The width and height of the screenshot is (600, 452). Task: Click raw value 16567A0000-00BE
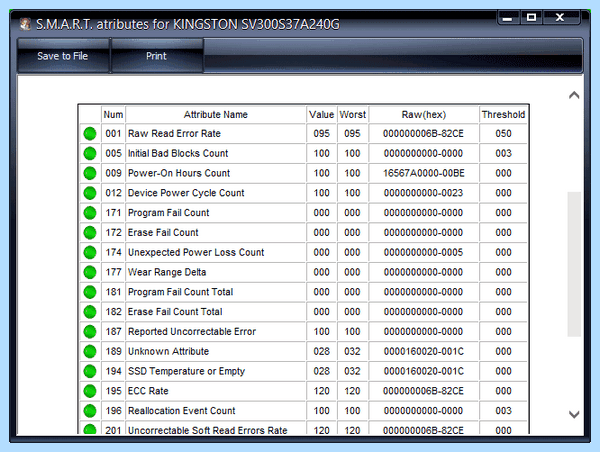coord(424,173)
